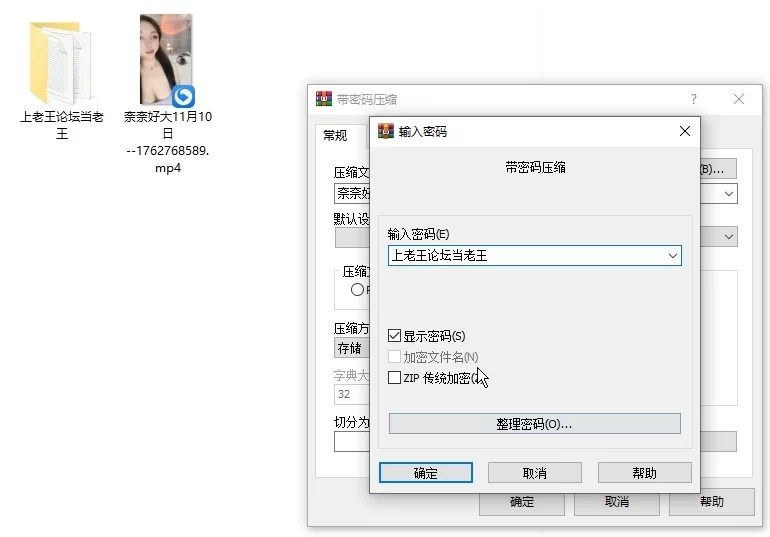The width and height of the screenshot is (770, 537).
Task: Click the 帮助 button in 带密码压缩 window
Action: coord(712,502)
